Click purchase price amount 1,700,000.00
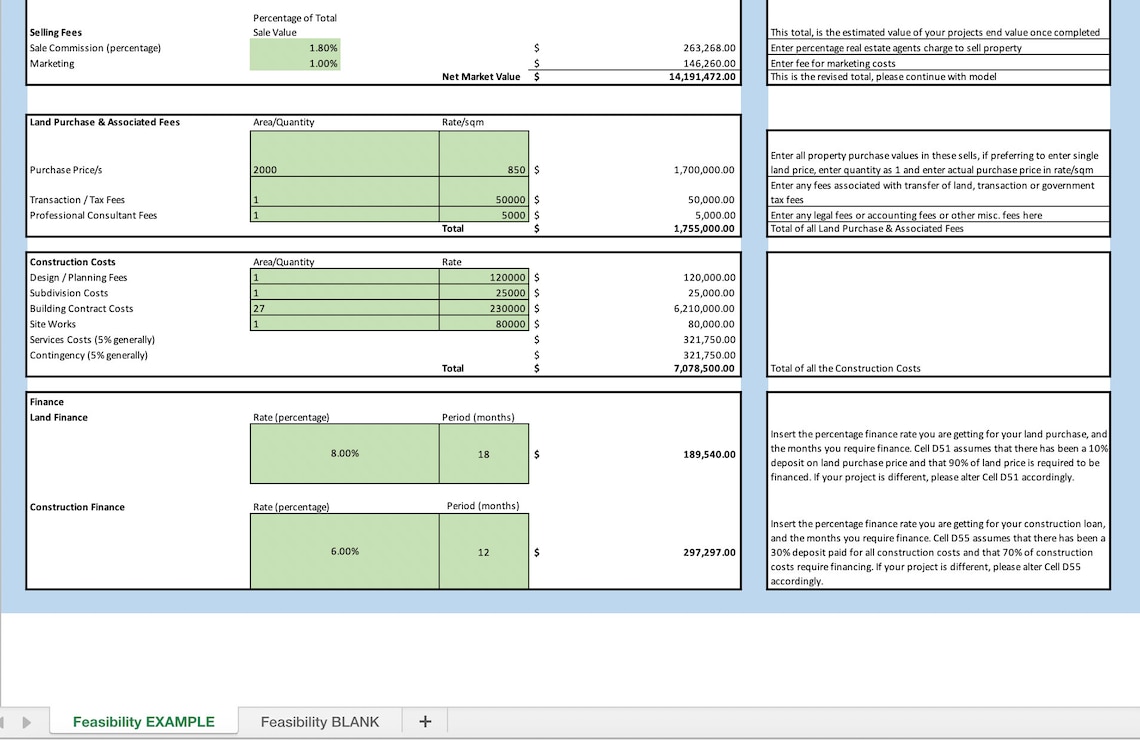1140x740 pixels. click(705, 169)
